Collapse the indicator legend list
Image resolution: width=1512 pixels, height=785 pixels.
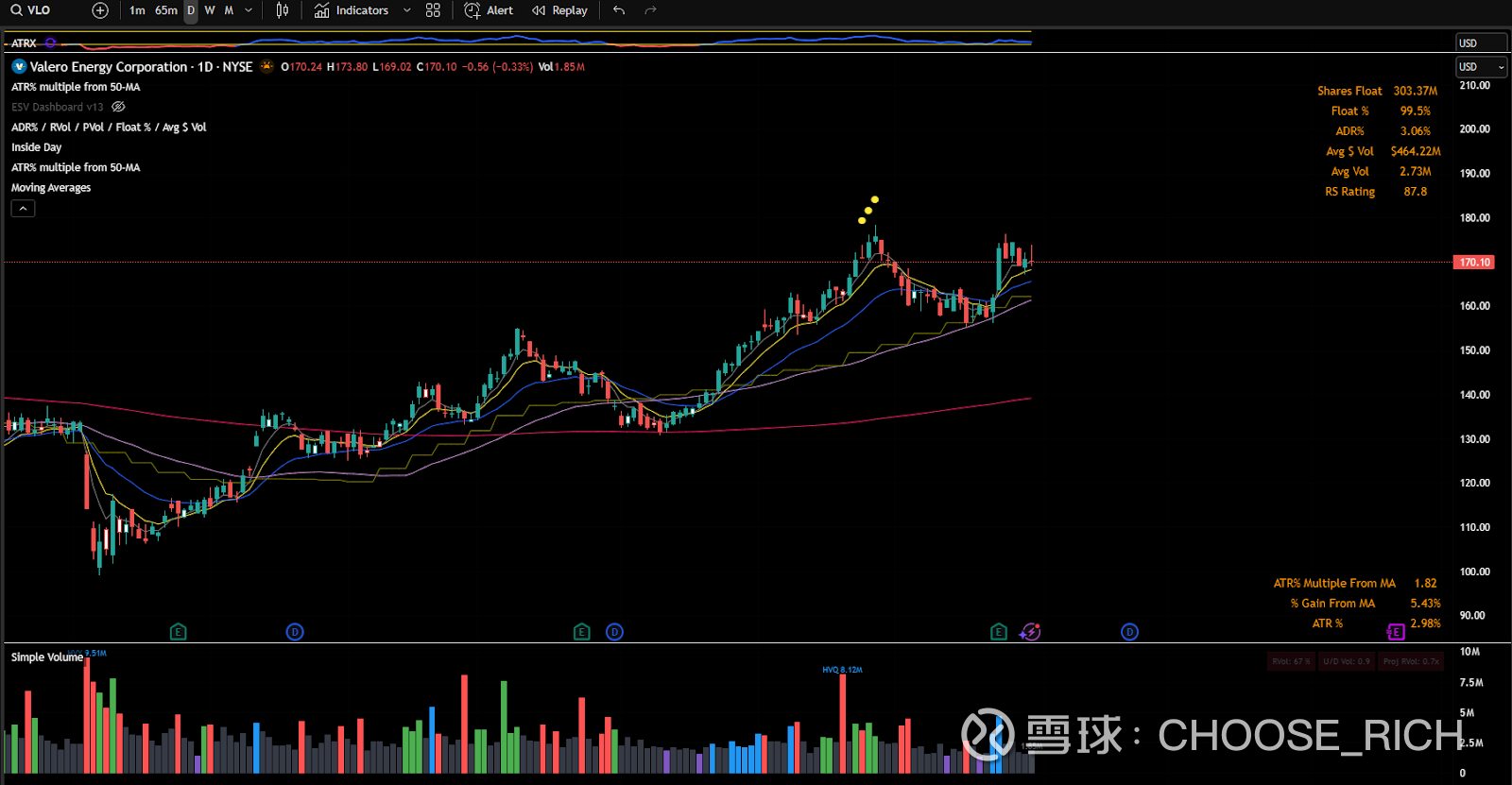(x=23, y=209)
